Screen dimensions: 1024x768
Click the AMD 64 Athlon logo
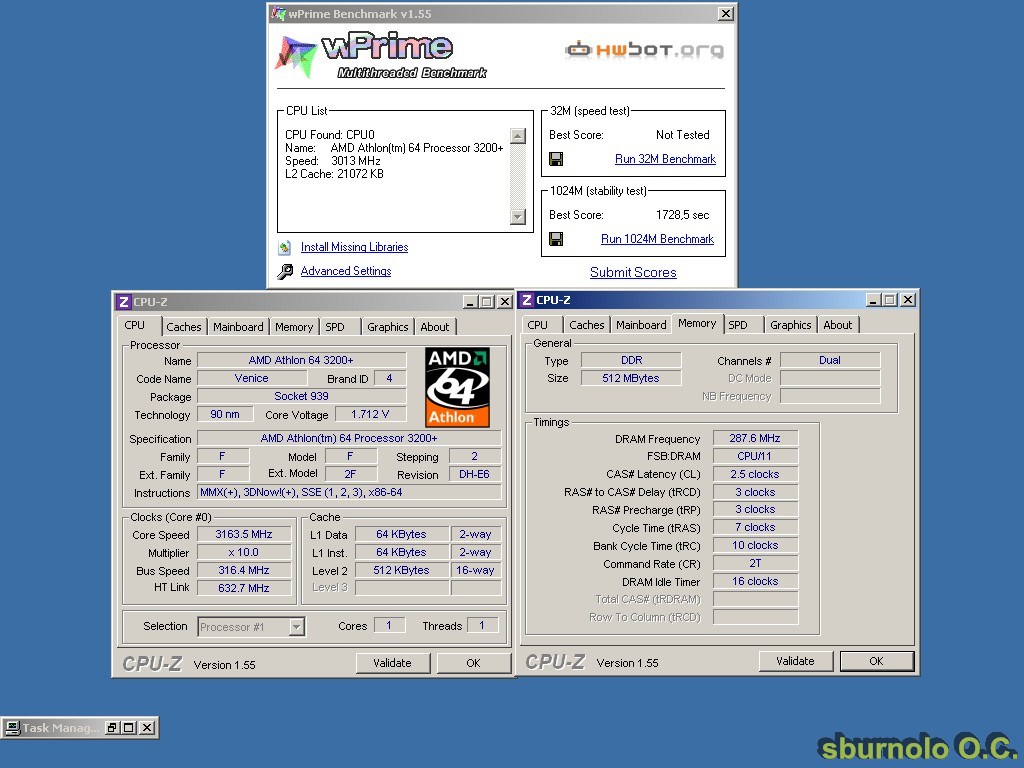tap(457, 387)
